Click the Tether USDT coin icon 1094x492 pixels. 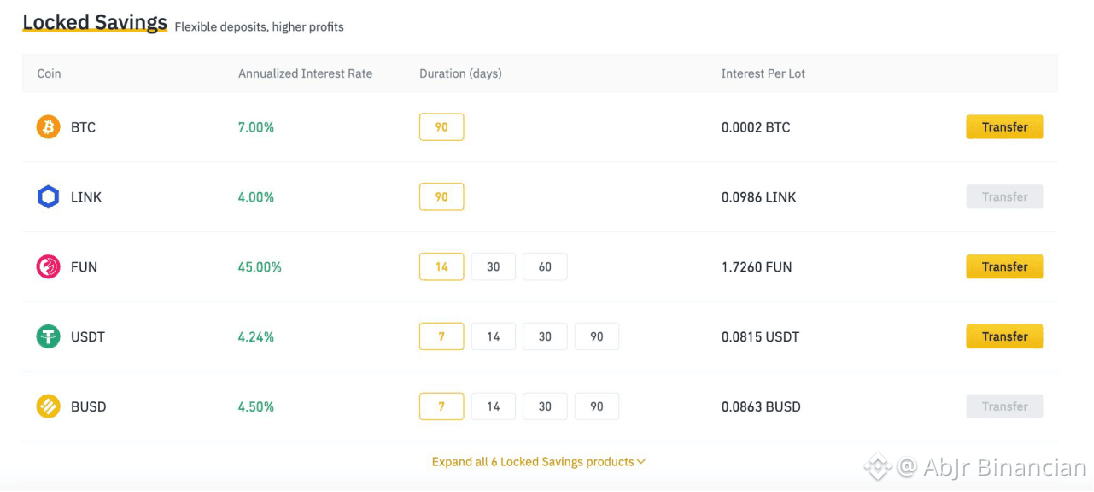(x=48, y=337)
